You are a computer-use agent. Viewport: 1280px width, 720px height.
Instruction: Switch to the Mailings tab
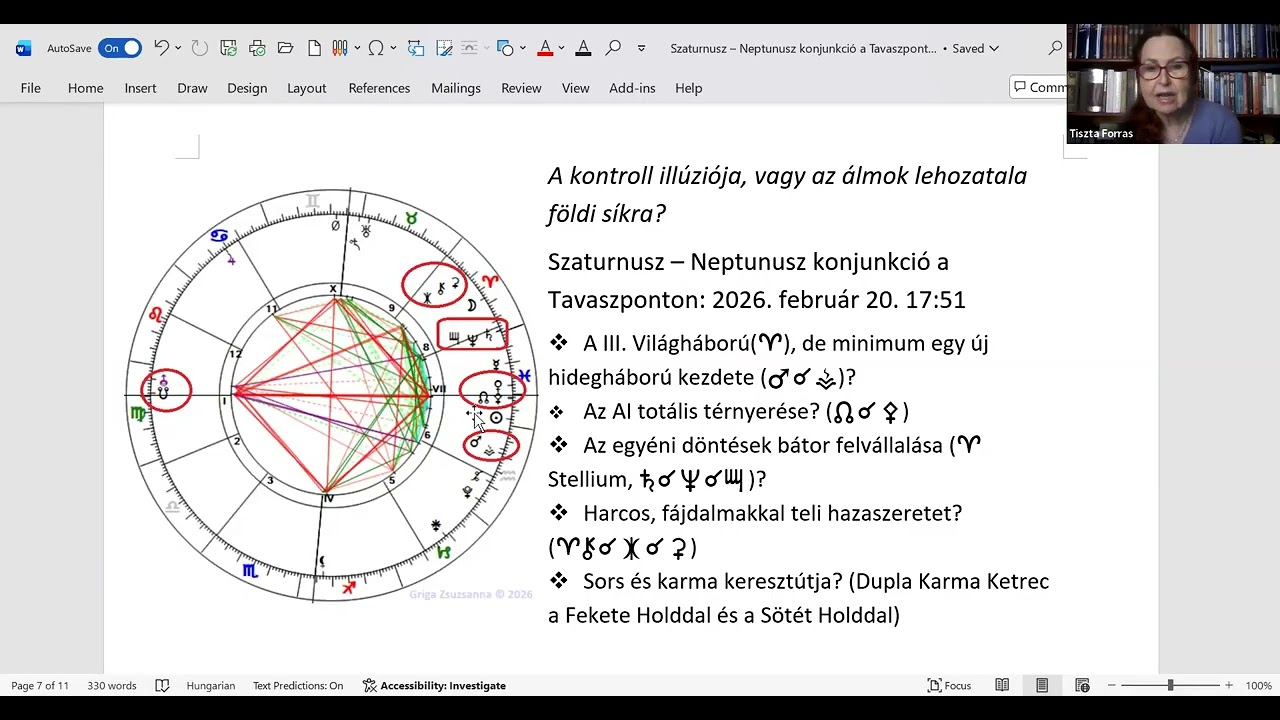(456, 88)
